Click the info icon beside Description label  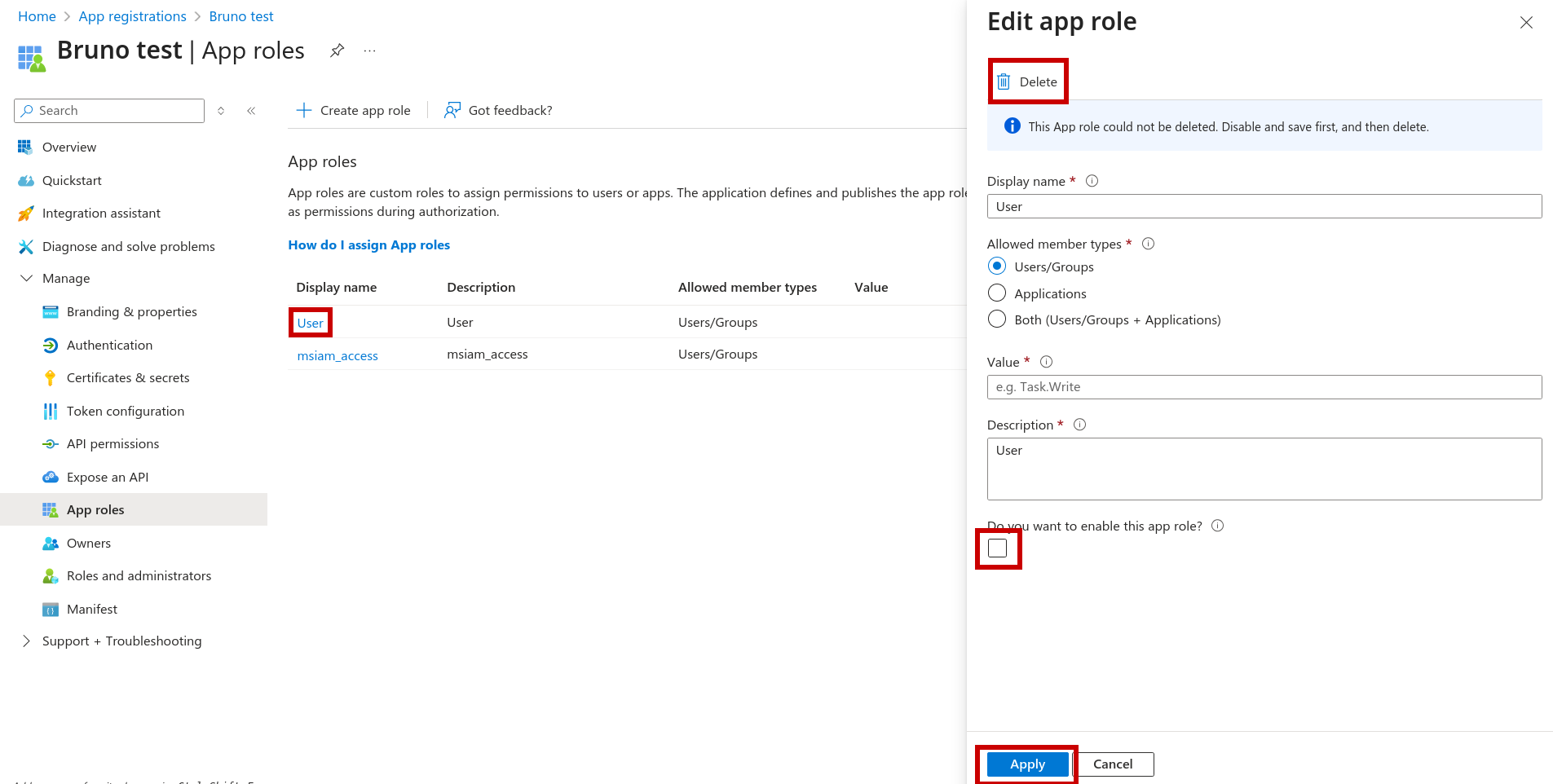(1079, 425)
